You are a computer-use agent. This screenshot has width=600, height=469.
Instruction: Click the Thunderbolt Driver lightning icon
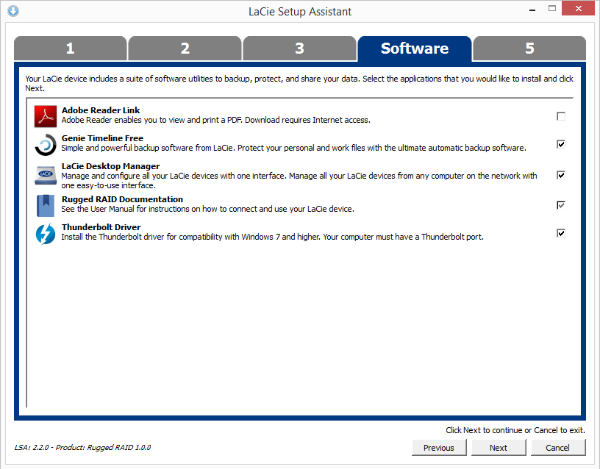(46, 234)
